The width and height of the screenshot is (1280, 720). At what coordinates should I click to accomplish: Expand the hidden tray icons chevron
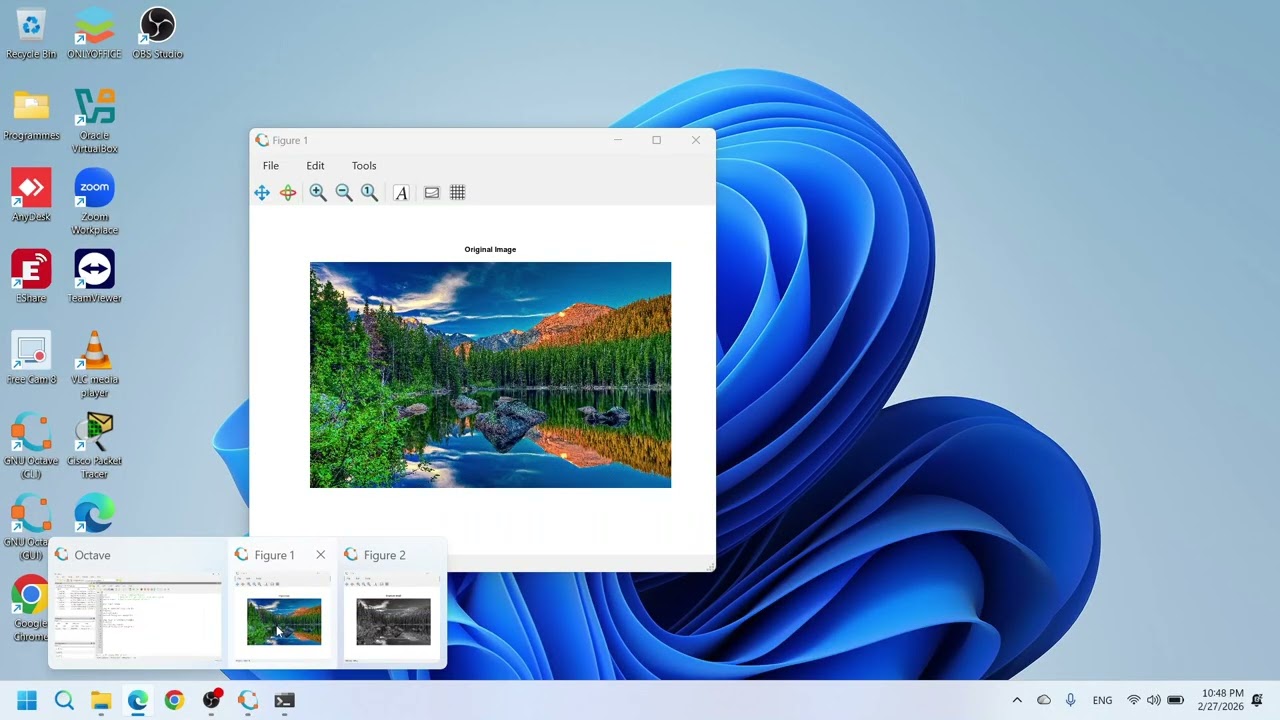click(x=1017, y=700)
